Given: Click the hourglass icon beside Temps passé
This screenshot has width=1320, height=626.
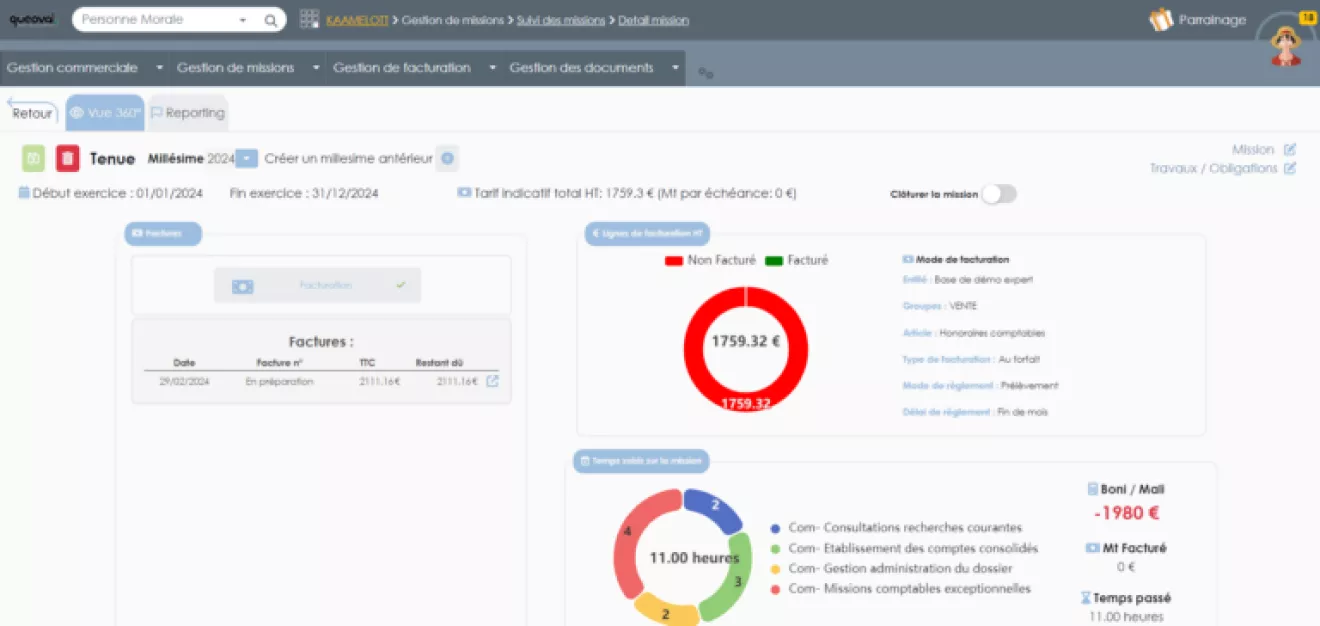Looking at the screenshot, I should (1084, 598).
